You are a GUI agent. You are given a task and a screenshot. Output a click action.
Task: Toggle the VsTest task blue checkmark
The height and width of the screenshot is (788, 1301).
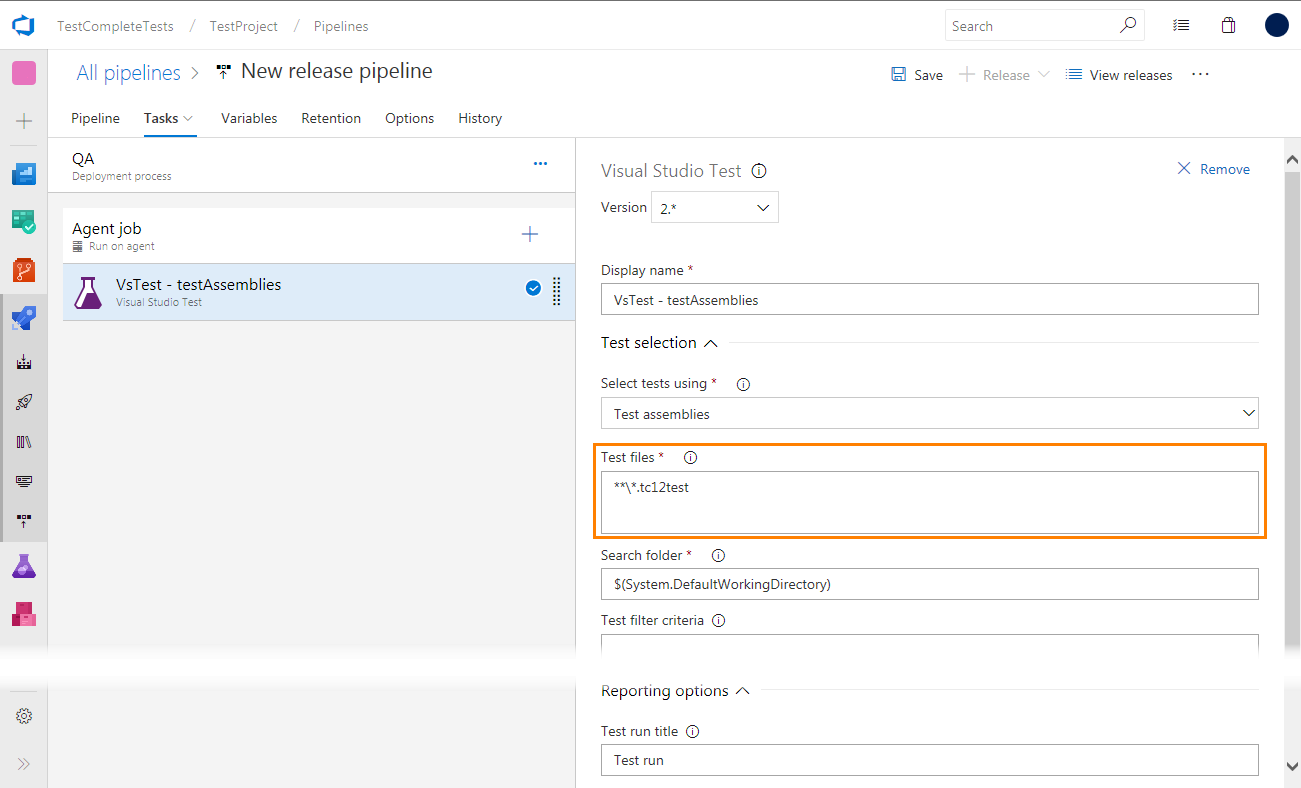[533, 289]
